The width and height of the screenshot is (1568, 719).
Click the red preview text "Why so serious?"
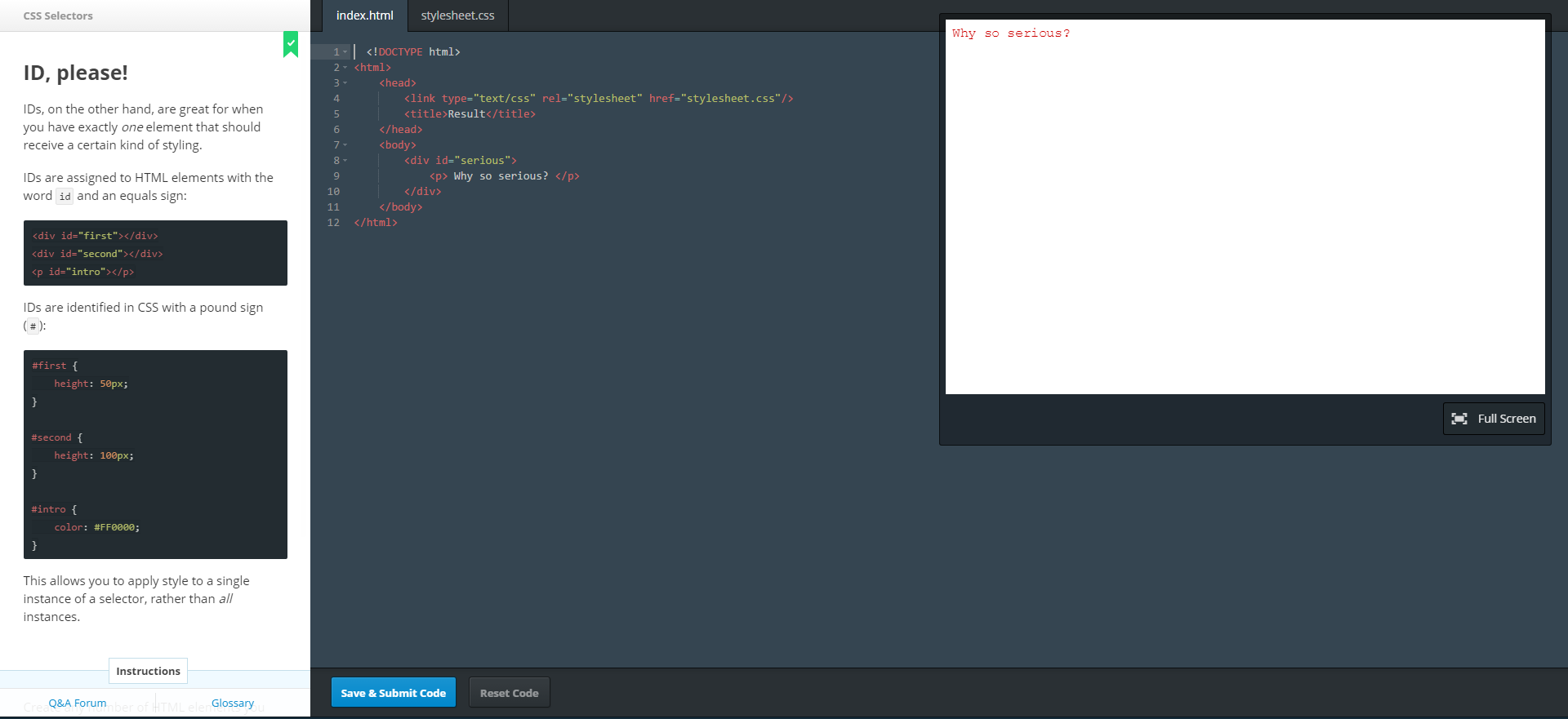[1010, 33]
